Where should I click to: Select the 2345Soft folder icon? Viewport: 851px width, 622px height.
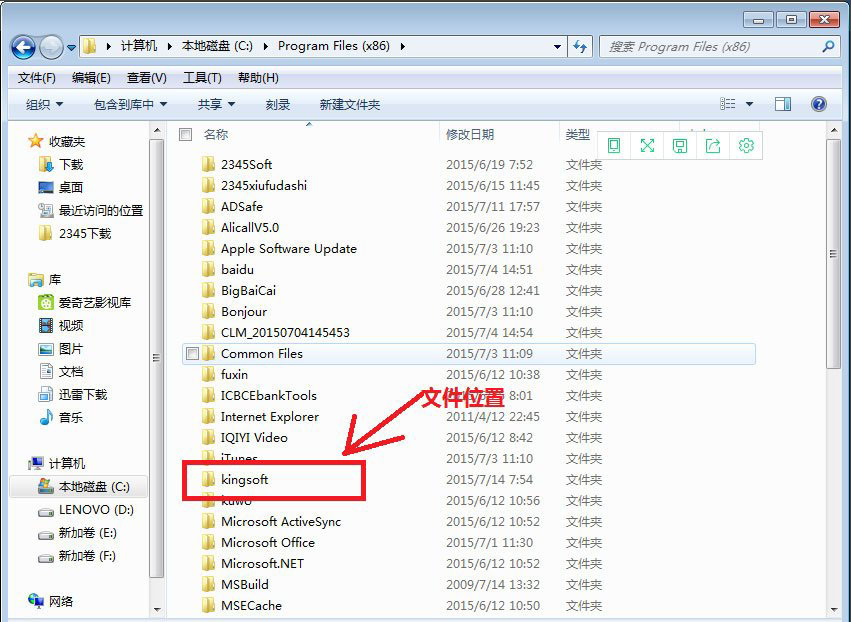[208, 164]
